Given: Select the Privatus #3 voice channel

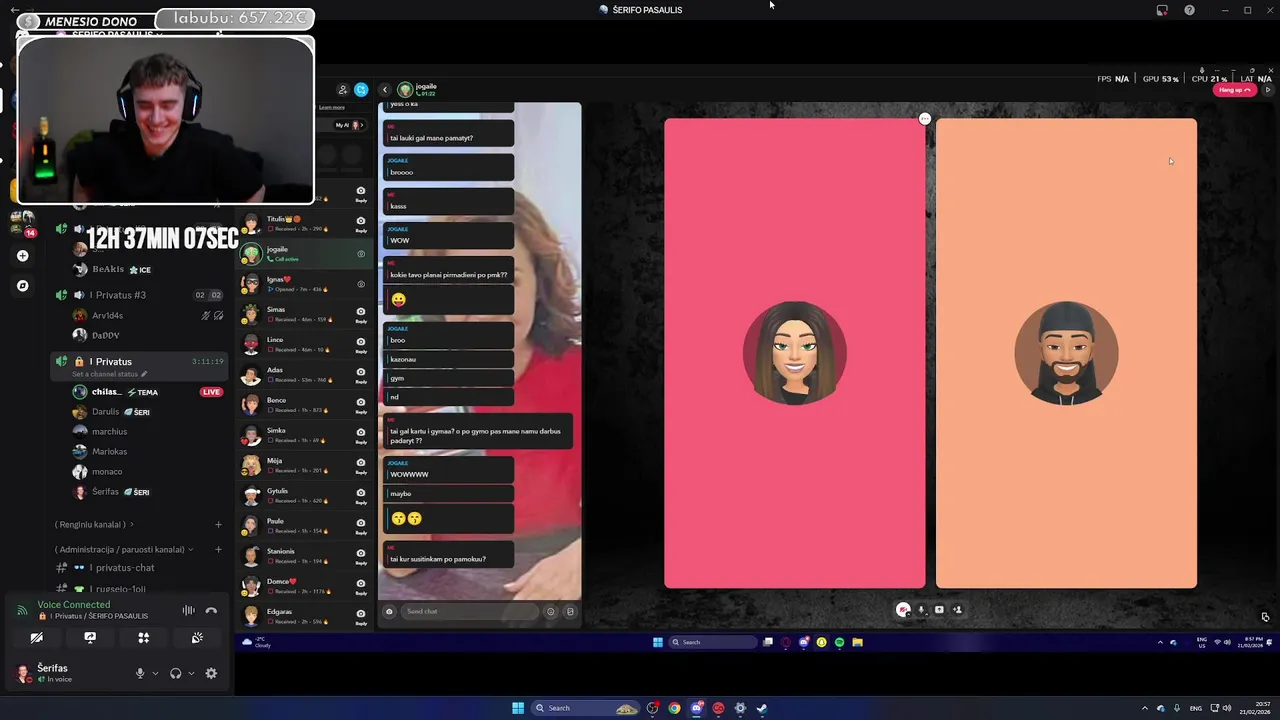Looking at the screenshot, I should click(140, 295).
